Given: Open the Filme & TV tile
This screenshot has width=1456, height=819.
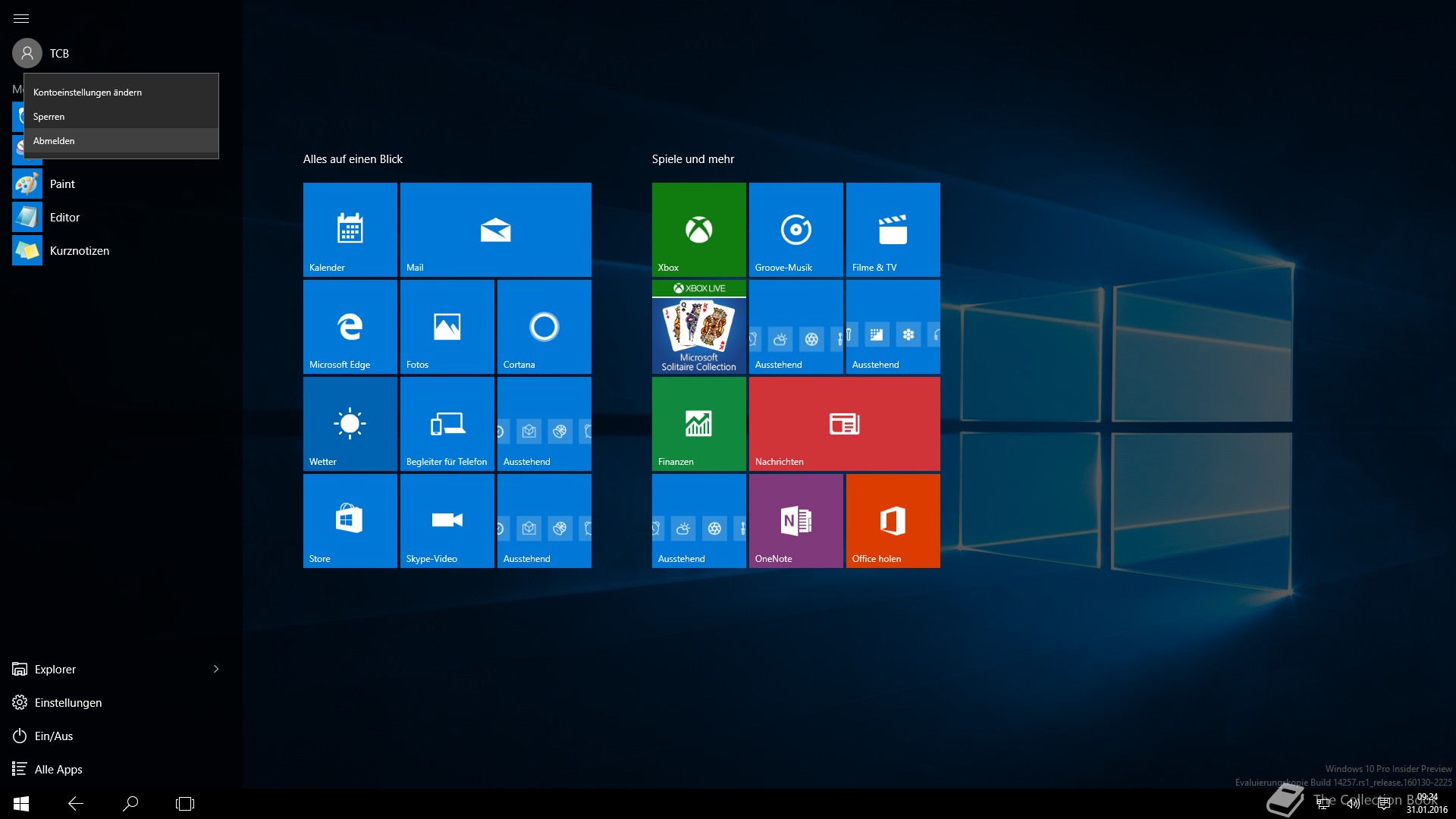Looking at the screenshot, I should [x=893, y=230].
